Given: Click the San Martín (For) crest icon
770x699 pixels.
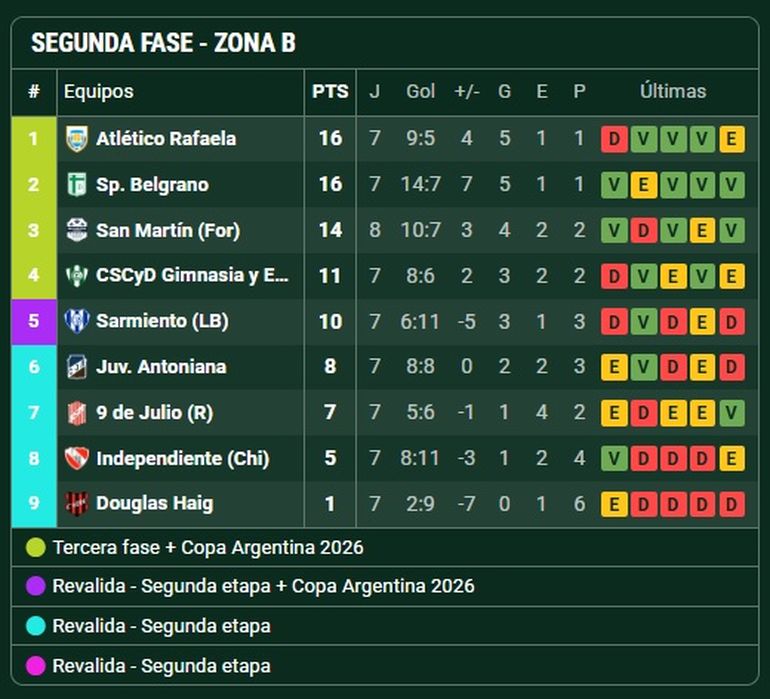Looking at the screenshot, I should pyautogui.click(x=77, y=230).
